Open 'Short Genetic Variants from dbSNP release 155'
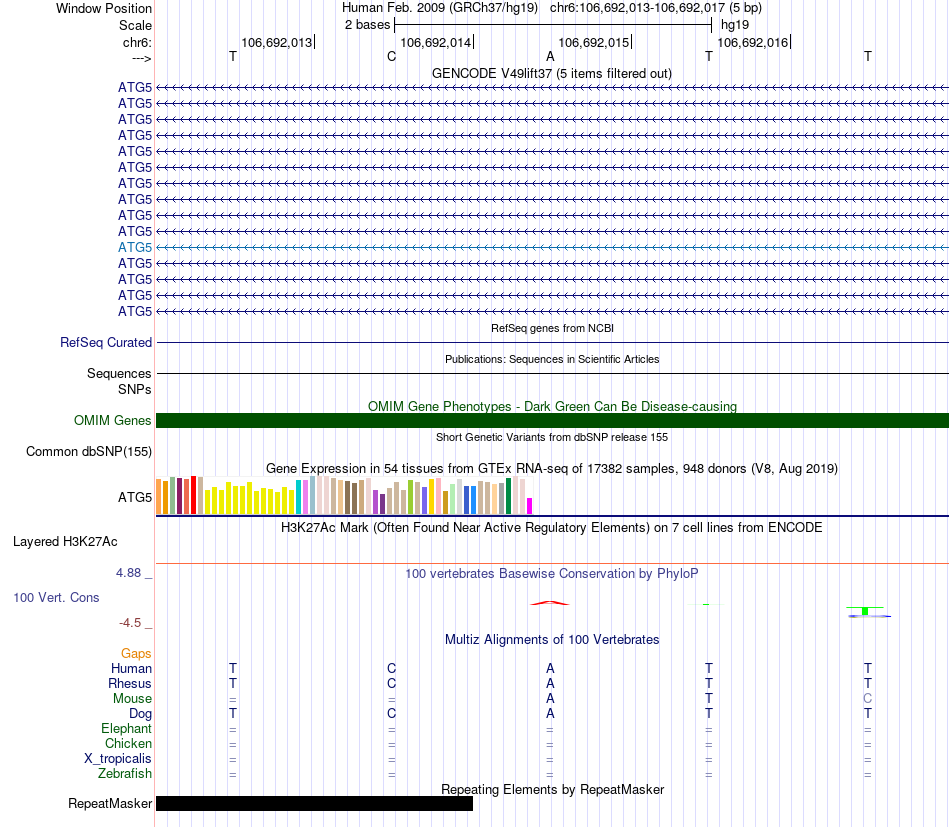Image resolution: width=950 pixels, height=827 pixels. (552, 437)
